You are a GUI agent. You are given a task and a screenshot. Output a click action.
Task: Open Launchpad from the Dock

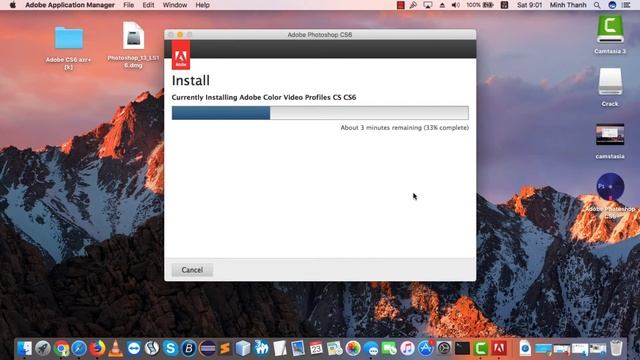coord(43,348)
